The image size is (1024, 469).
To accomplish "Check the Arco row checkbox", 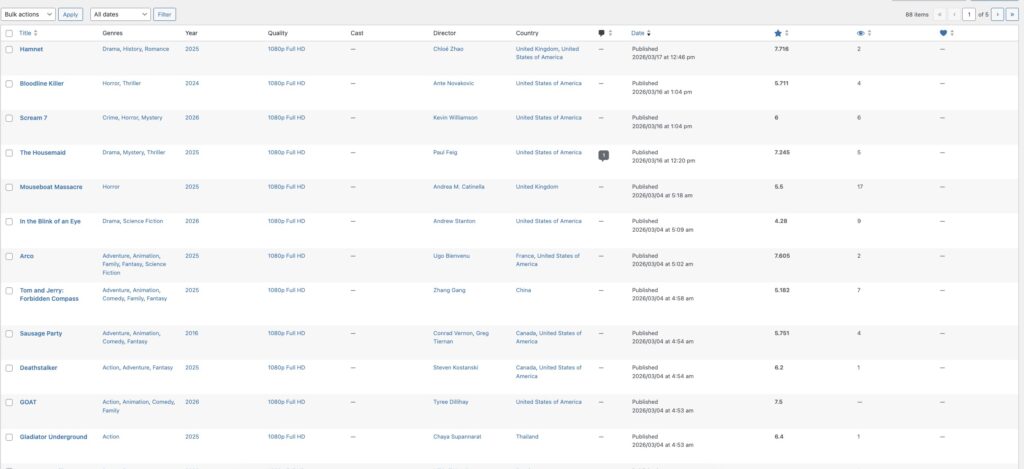I will coord(9,257).
